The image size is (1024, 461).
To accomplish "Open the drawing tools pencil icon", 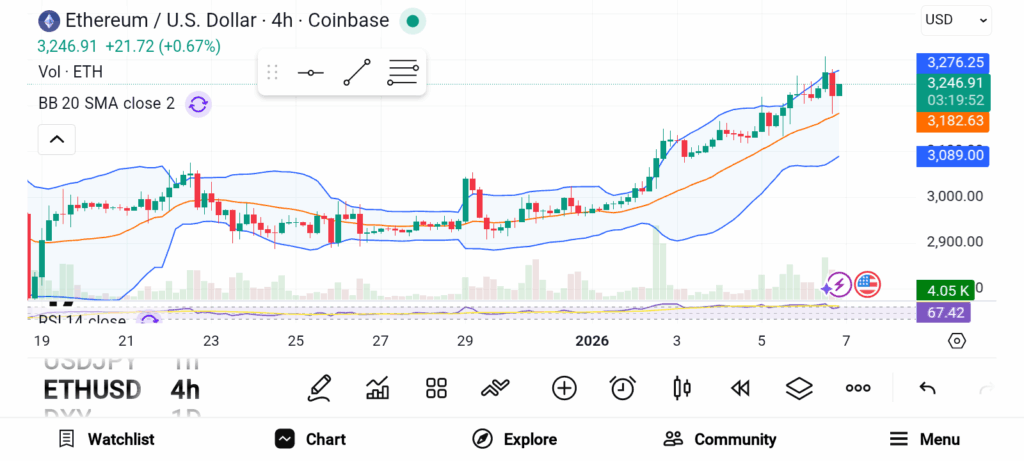I will pyautogui.click(x=319, y=388).
